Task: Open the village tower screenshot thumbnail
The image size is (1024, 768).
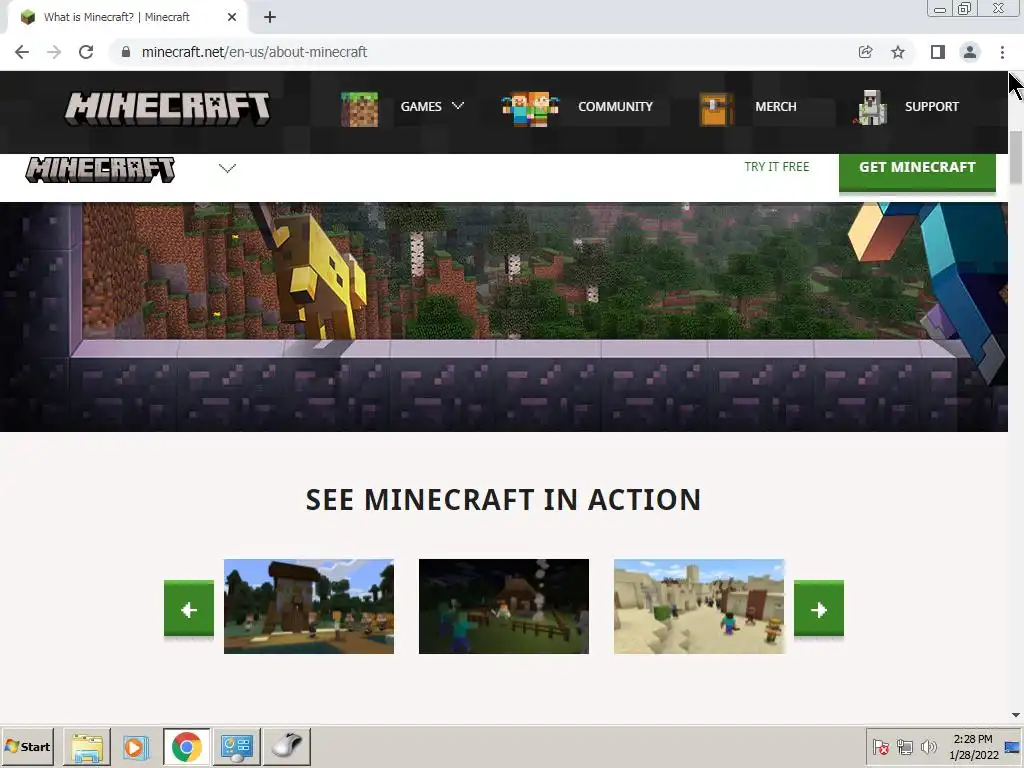Action: (309, 606)
